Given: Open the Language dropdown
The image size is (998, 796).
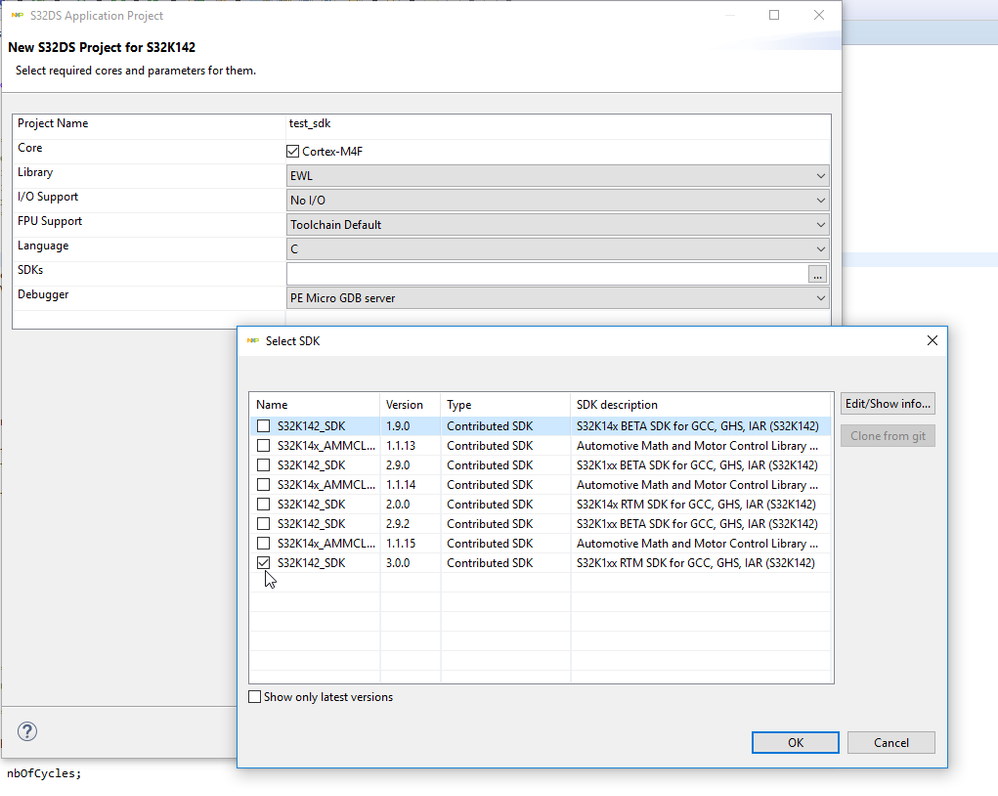Looking at the screenshot, I should click(558, 249).
